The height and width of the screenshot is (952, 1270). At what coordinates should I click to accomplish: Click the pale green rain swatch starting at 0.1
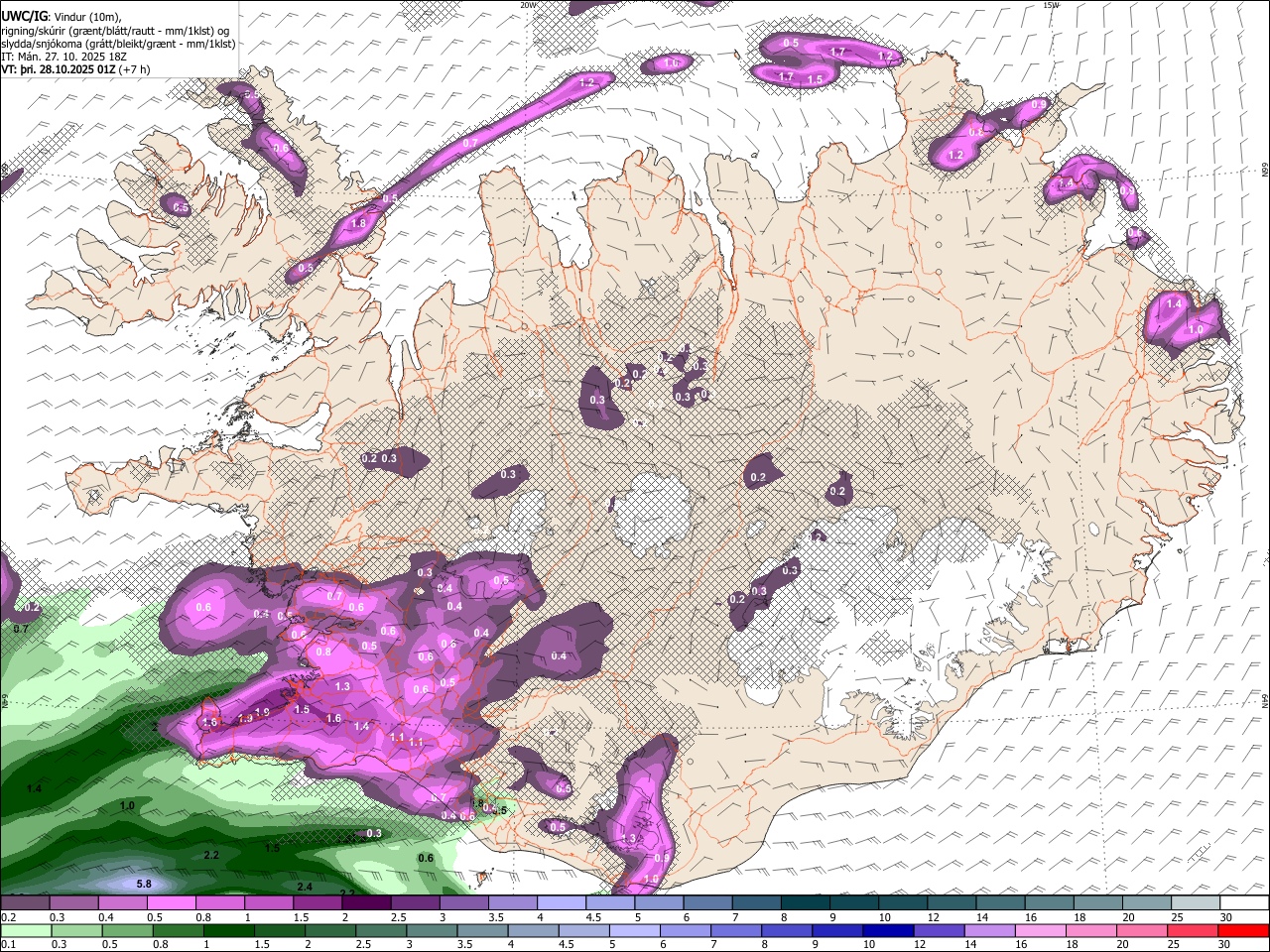[x=25, y=930]
